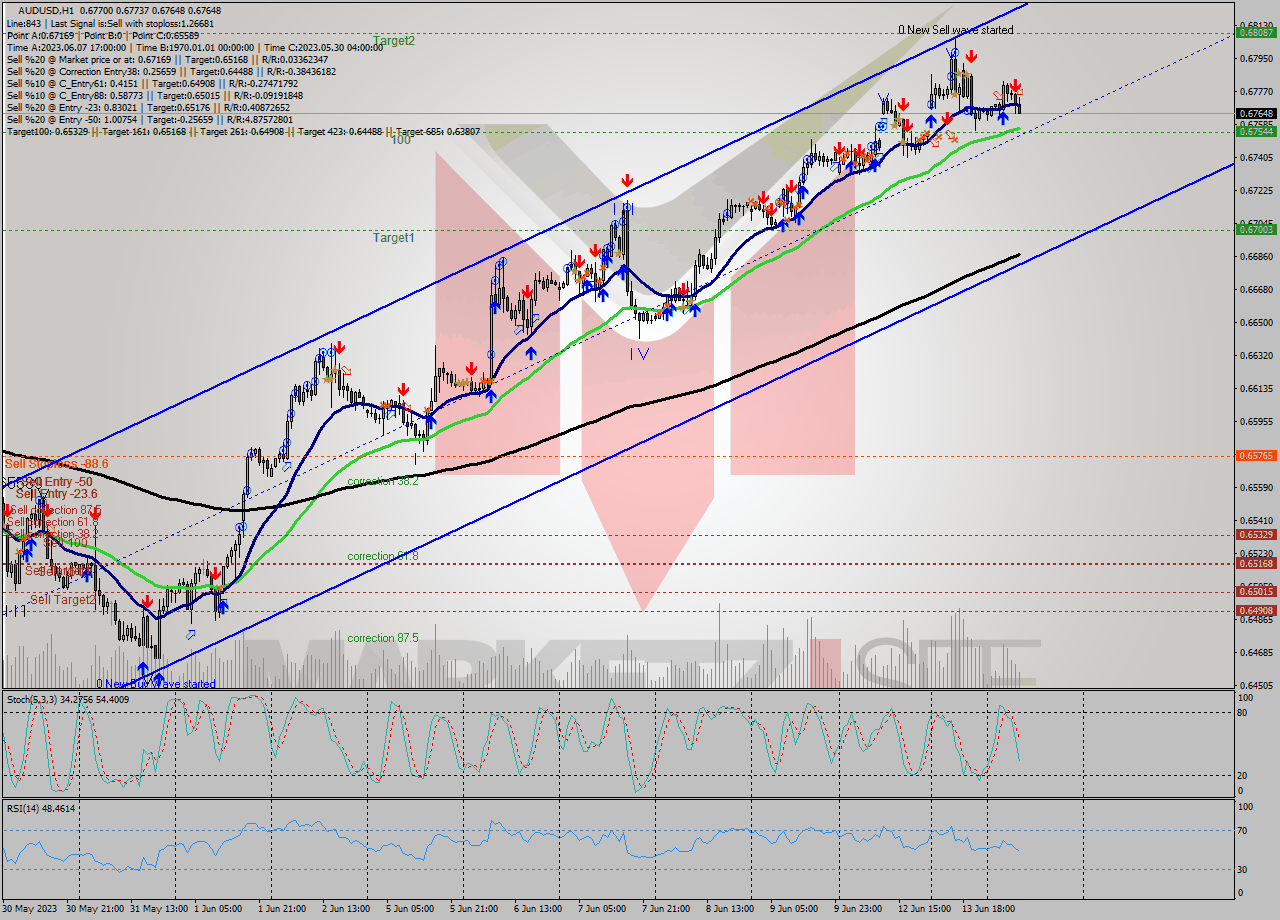
Task: Click the 'I V' wave label below candles
Action: coord(640,354)
